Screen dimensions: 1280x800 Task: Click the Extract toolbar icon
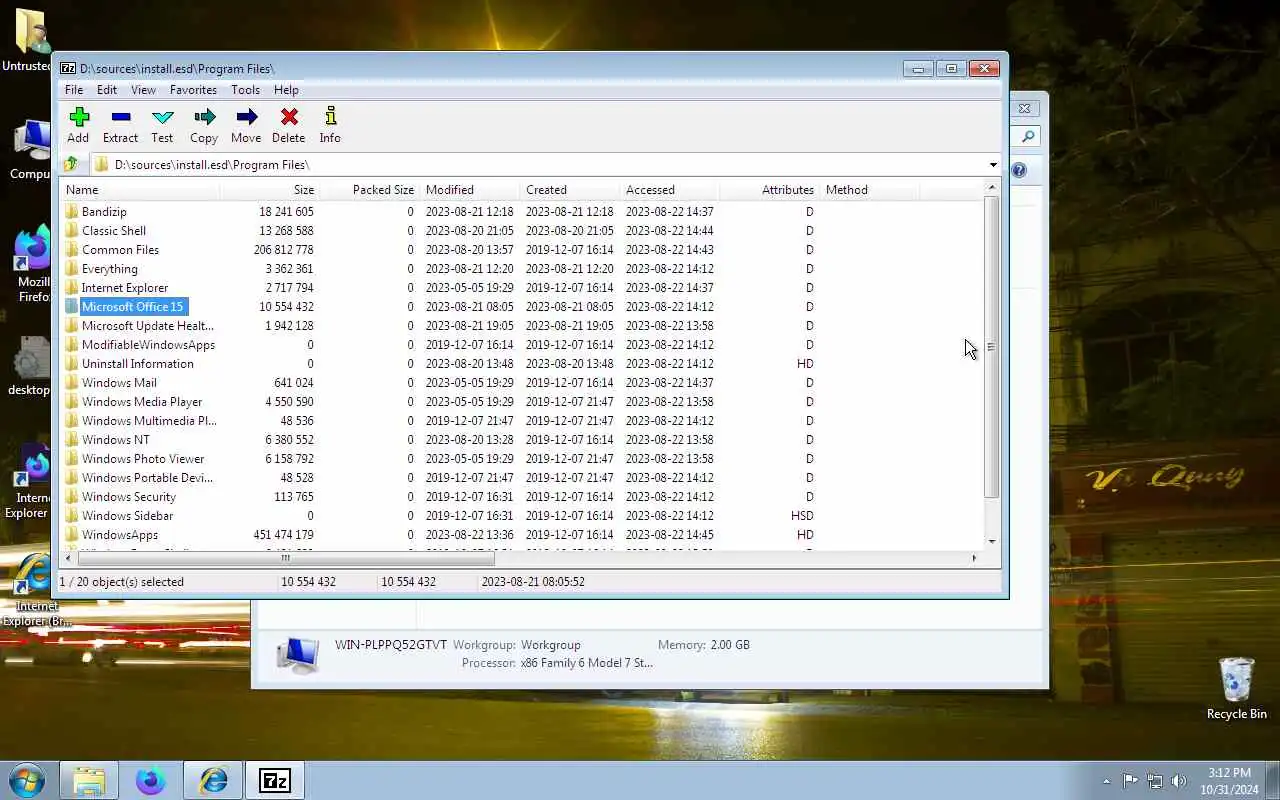121,117
